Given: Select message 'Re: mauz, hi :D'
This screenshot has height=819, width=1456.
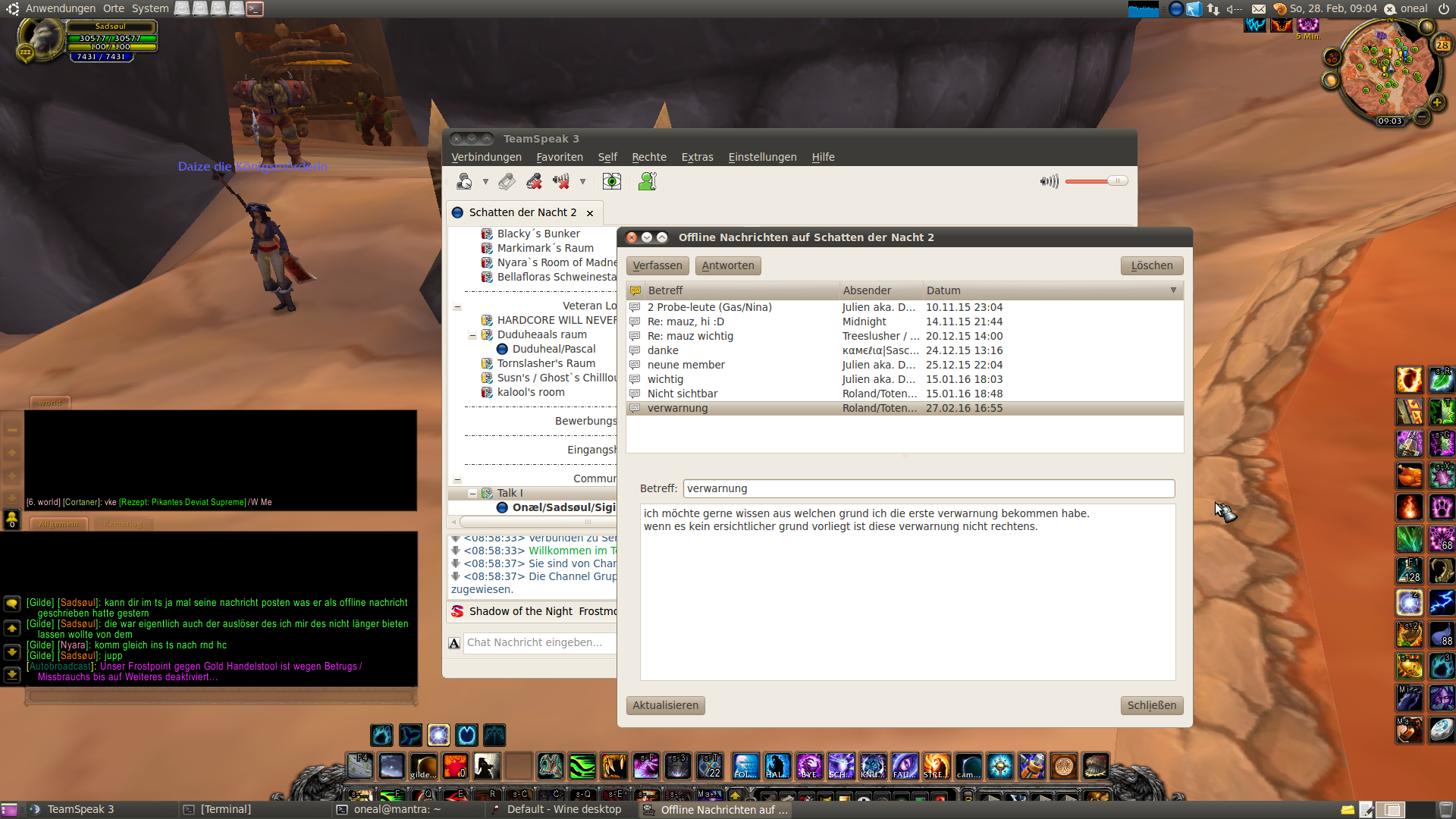Looking at the screenshot, I should pos(905,322).
